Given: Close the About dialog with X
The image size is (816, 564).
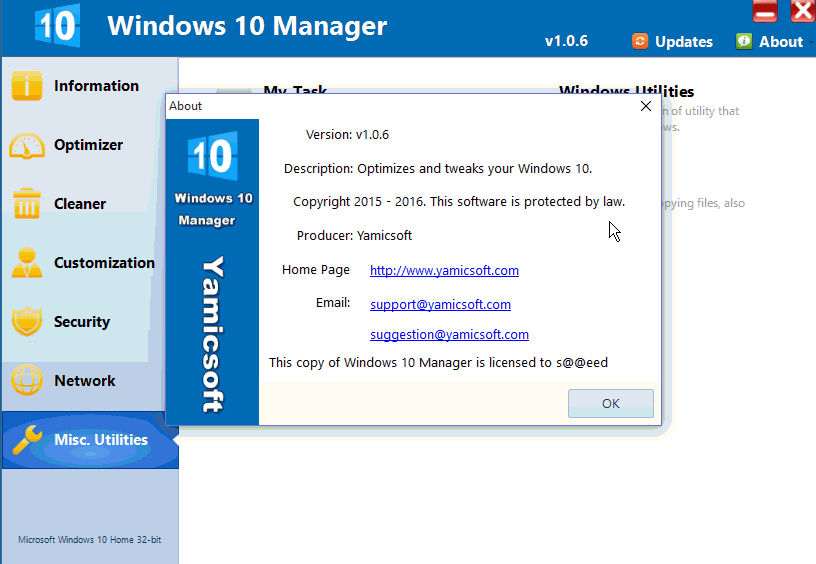Looking at the screenshot, I should 645,106.
